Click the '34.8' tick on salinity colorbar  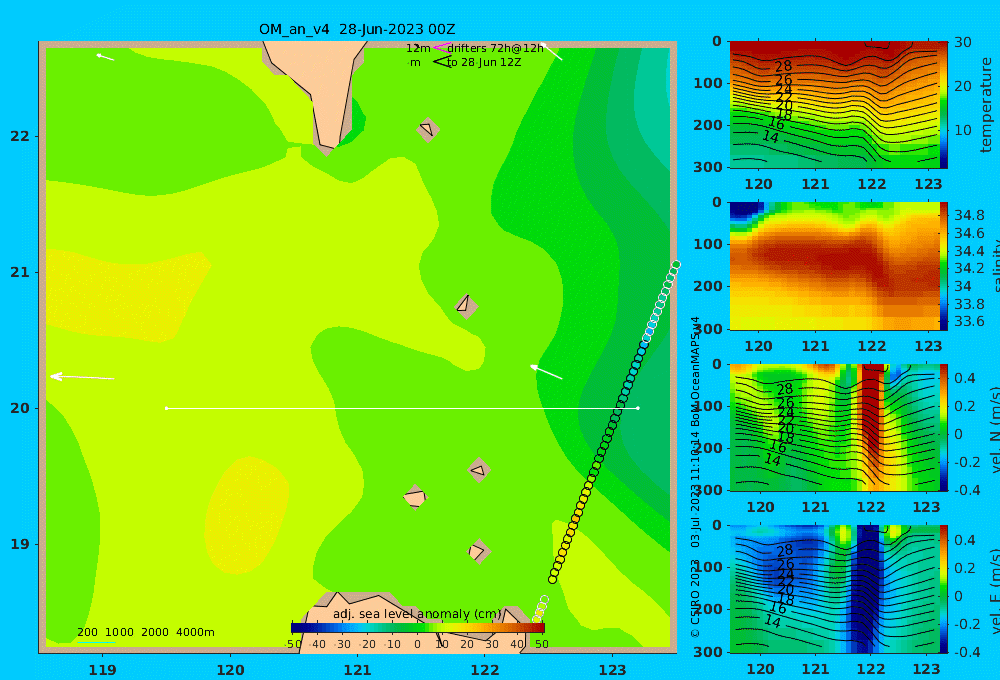[969, 215]
